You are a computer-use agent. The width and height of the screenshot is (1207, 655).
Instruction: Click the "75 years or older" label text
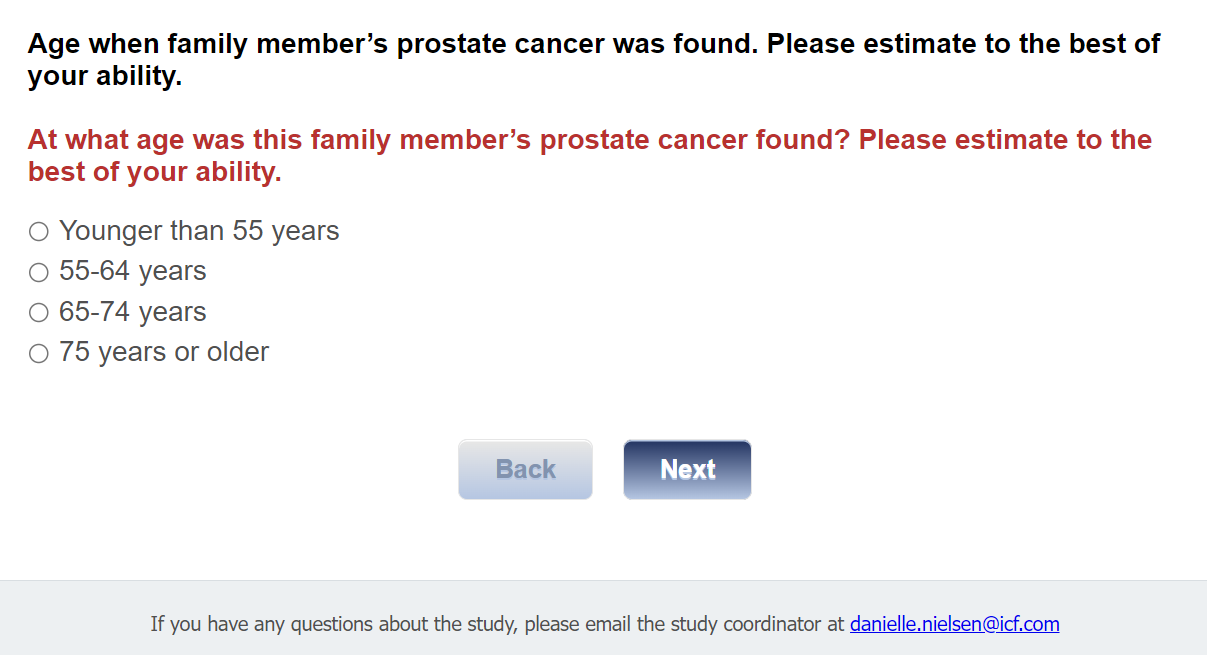[164, 352]
